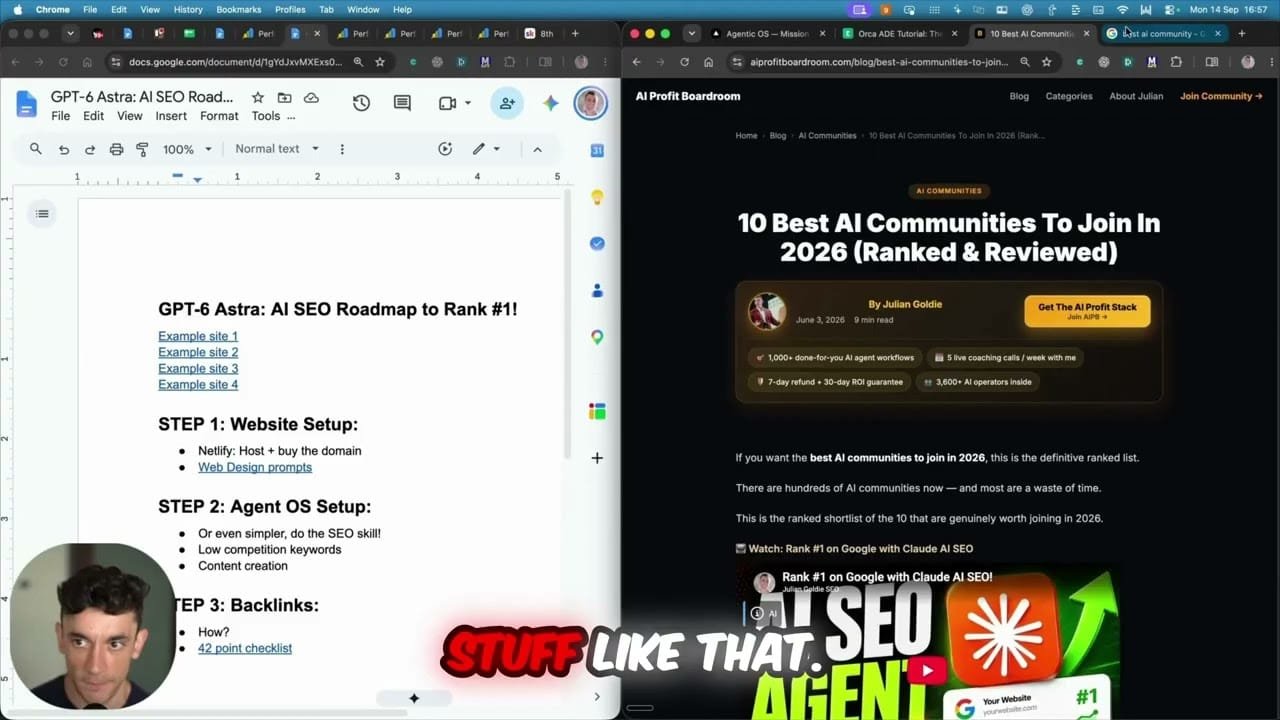Image resolution: width=1280 pixels, height=720 pixels.
Task: Click the Google Meet camera icon
Action: point(447,103)
